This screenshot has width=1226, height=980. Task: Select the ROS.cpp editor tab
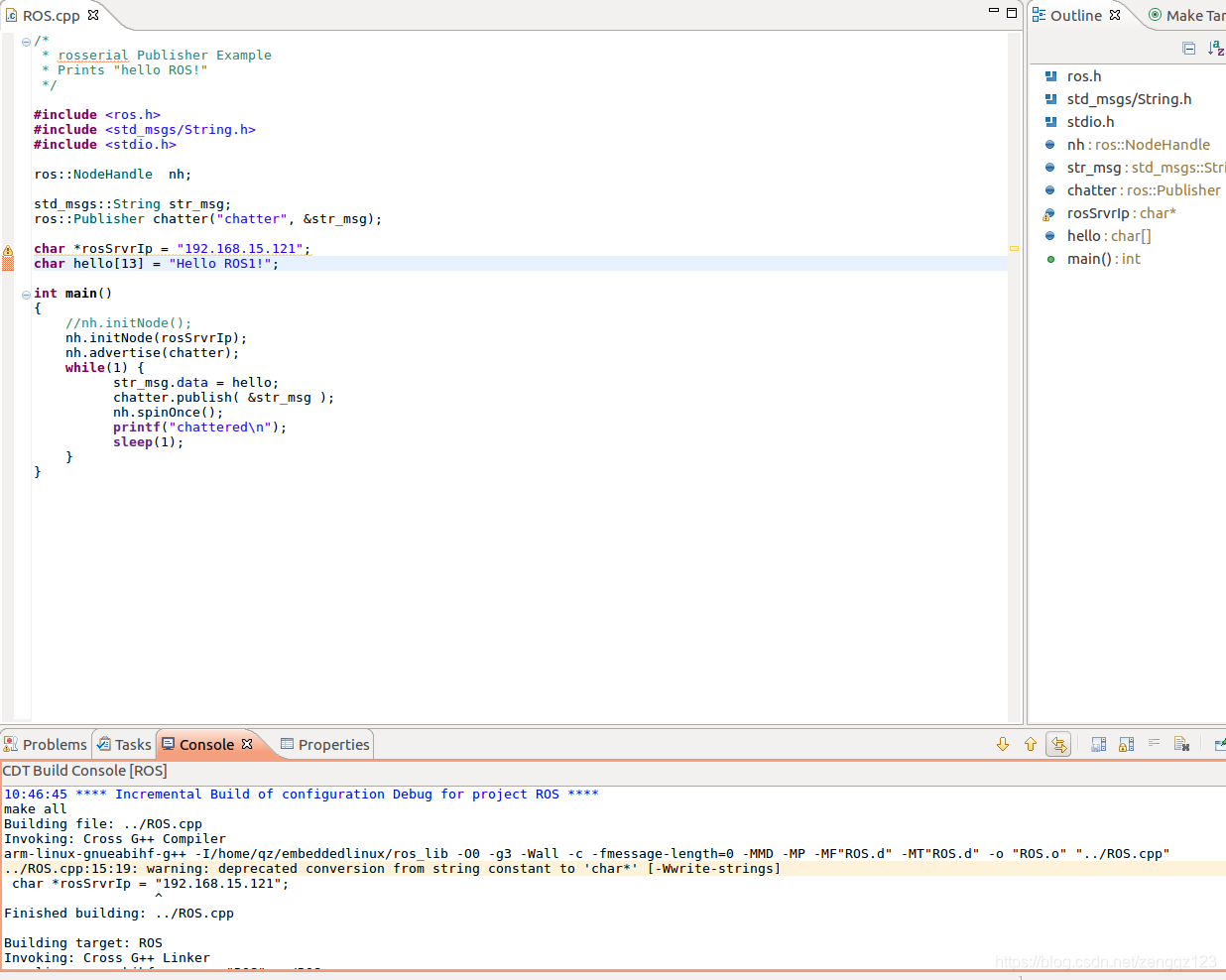52,16
